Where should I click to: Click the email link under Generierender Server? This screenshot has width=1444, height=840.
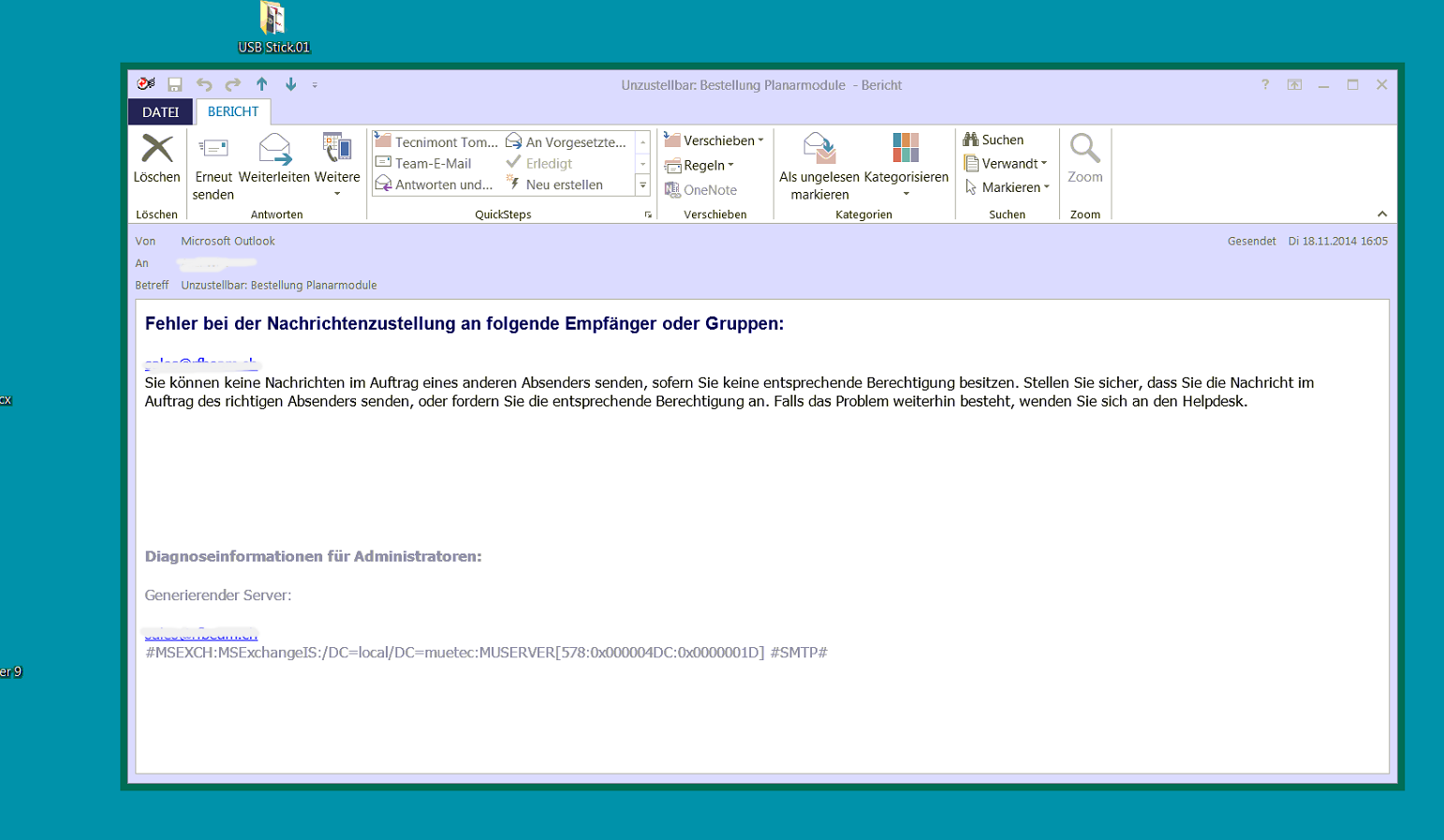200,634
